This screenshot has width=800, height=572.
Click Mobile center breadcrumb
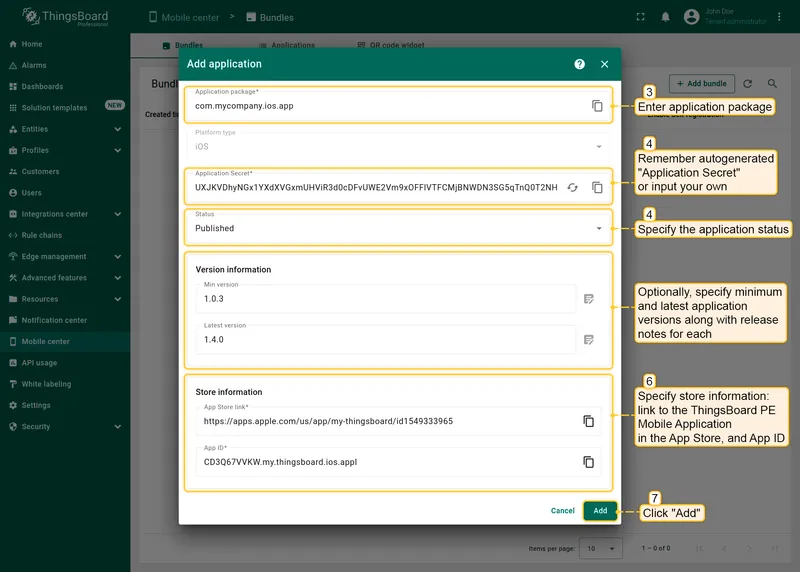184,17
